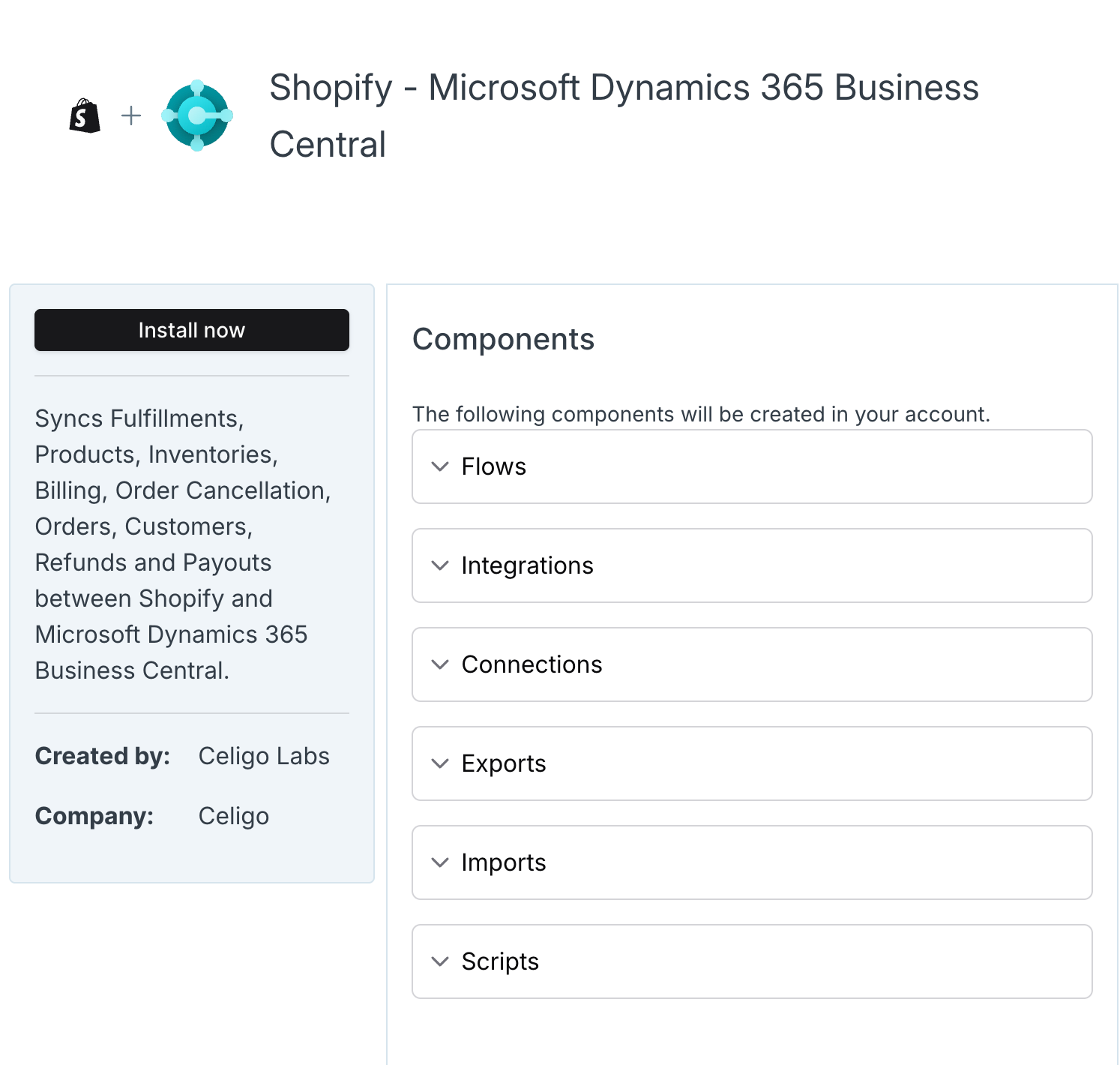This screenshot has width=1120, height=1065.
Task: Expand the Exports chevron
Action: (x=440, y=763)
